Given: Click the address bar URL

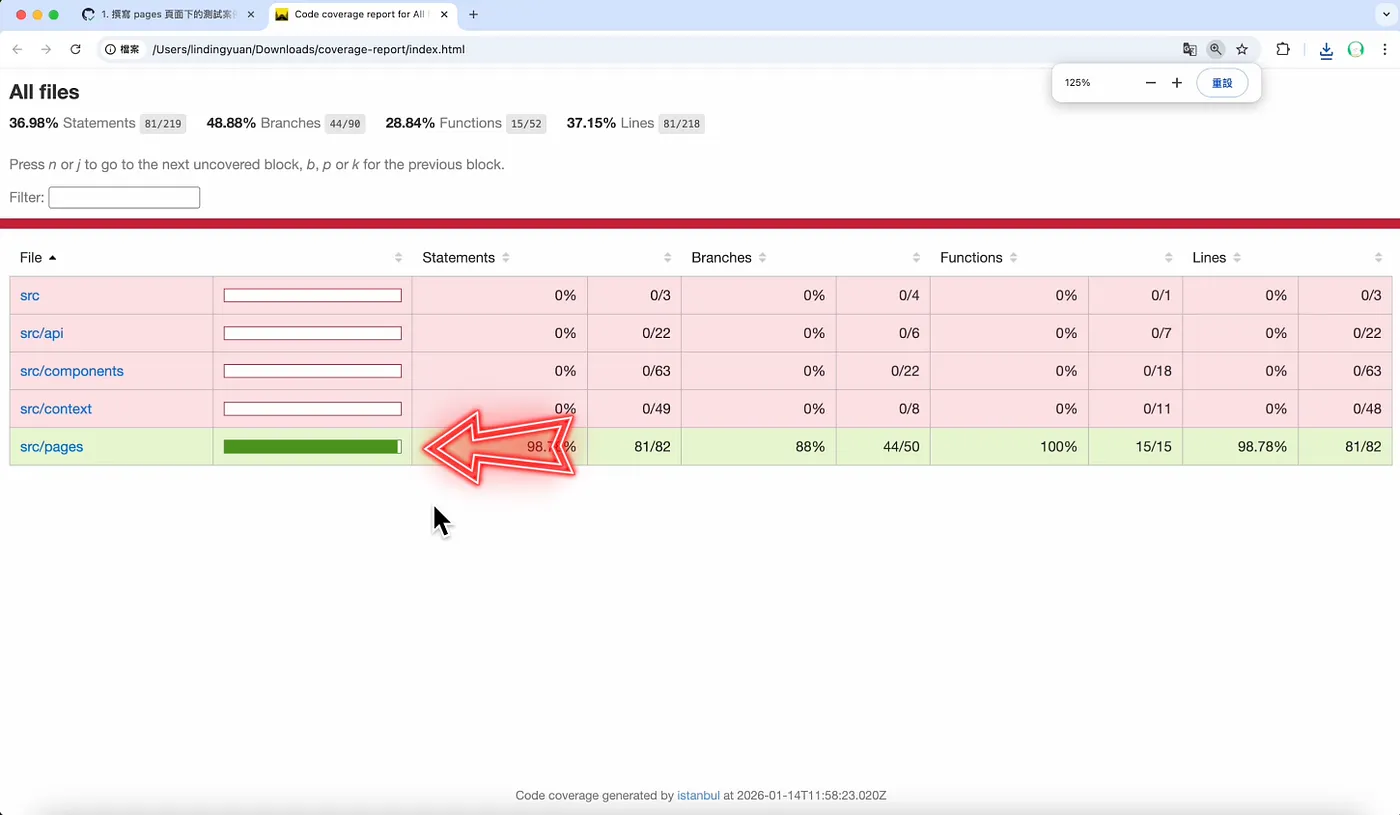Looking at the screenshot, I should click(309, 49).
